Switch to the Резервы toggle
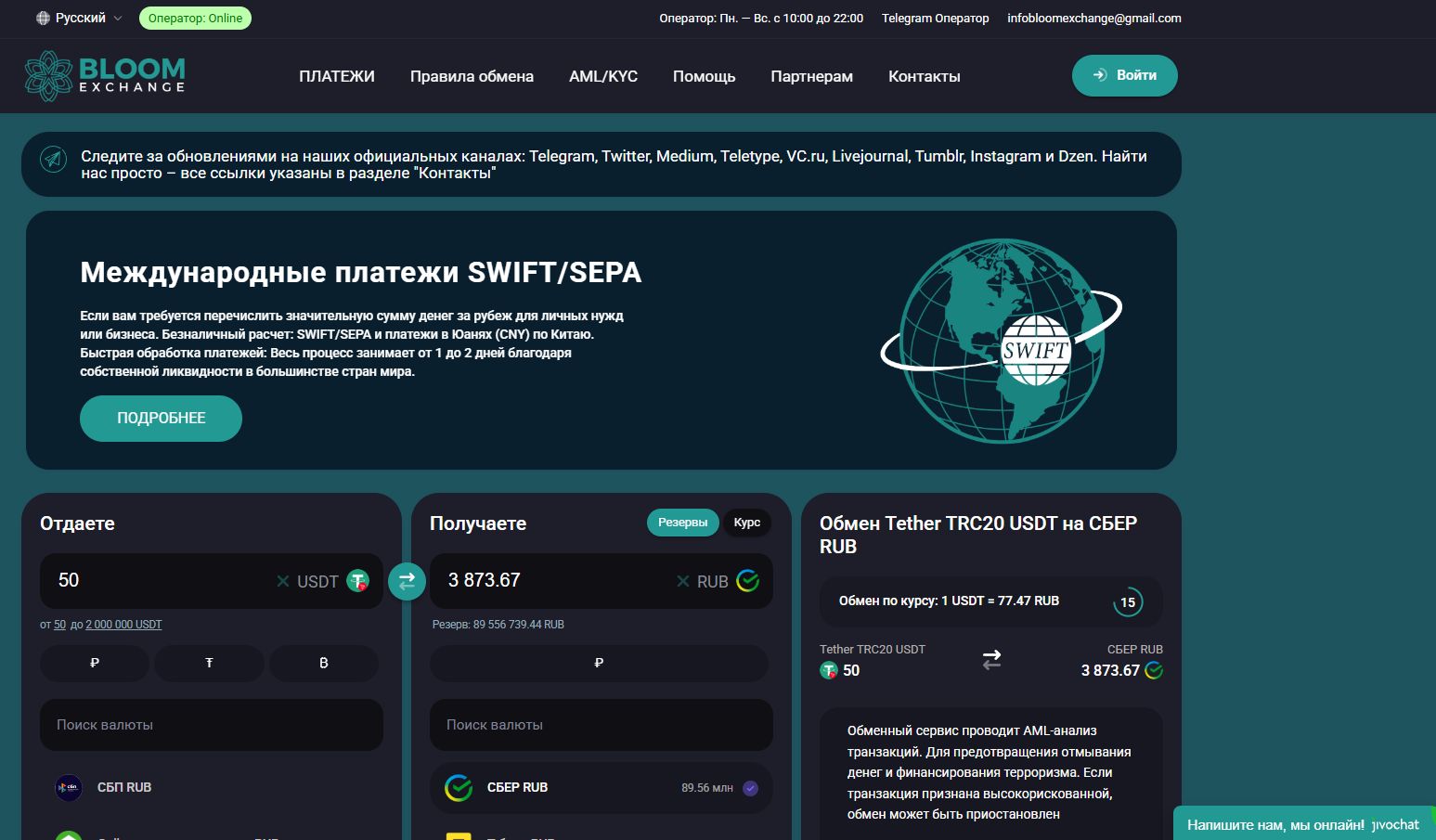Image resolution: width=1436 pixels, height=840 pixels. (x=683, y=523)
